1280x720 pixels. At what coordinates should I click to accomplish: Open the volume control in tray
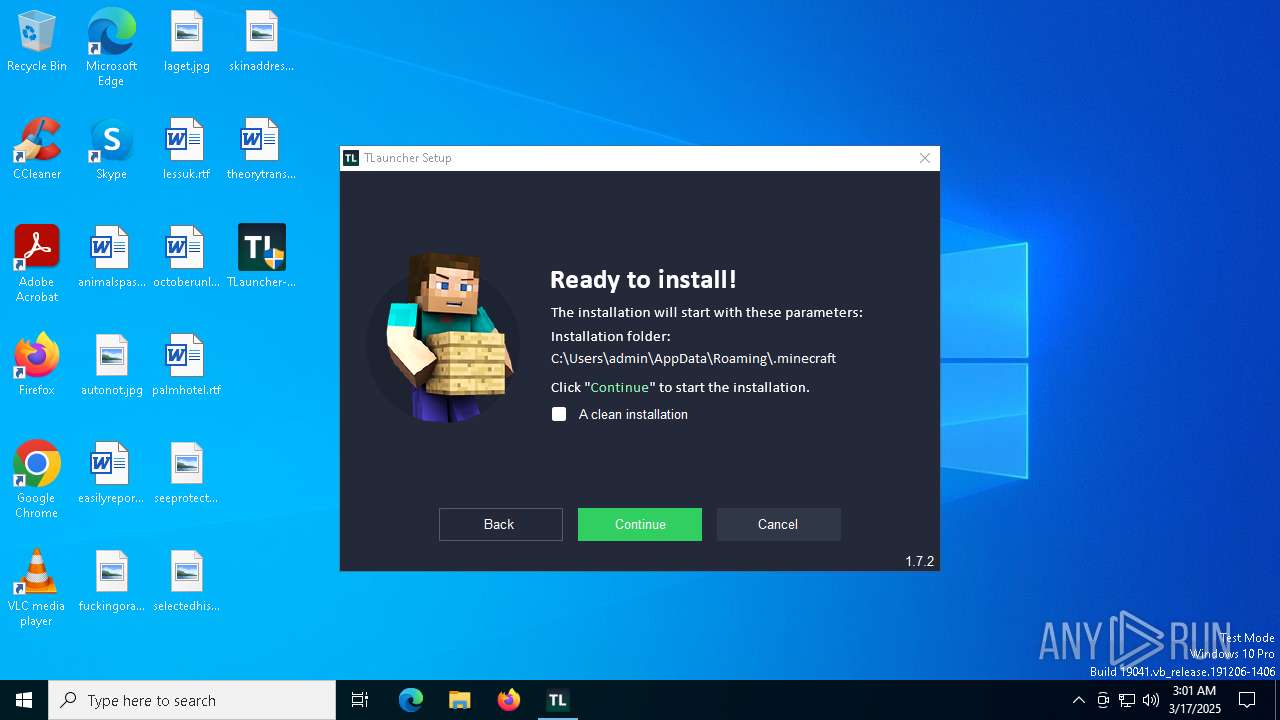(1151, 700)
